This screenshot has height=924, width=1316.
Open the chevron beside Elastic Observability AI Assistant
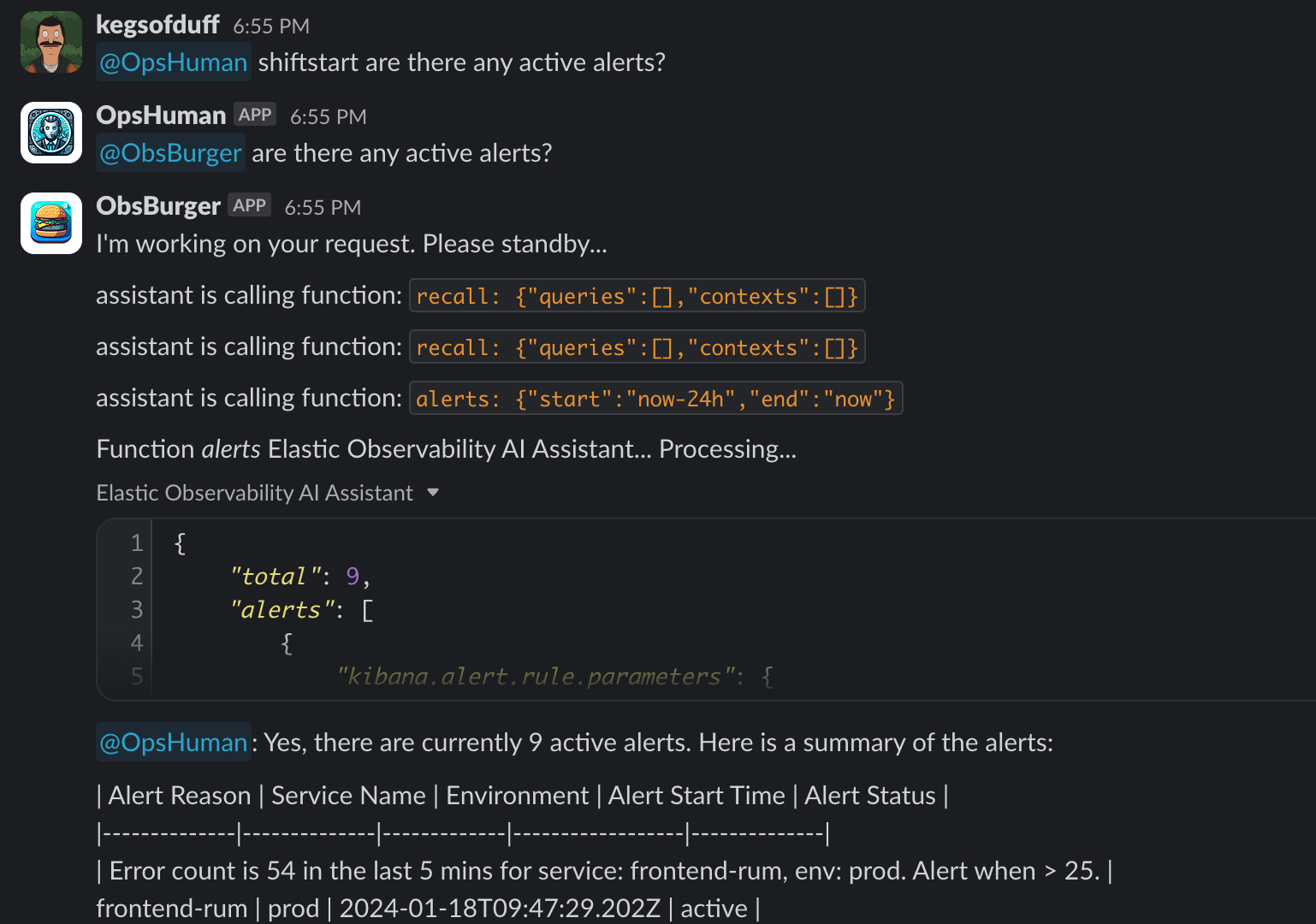pos(434,493)
